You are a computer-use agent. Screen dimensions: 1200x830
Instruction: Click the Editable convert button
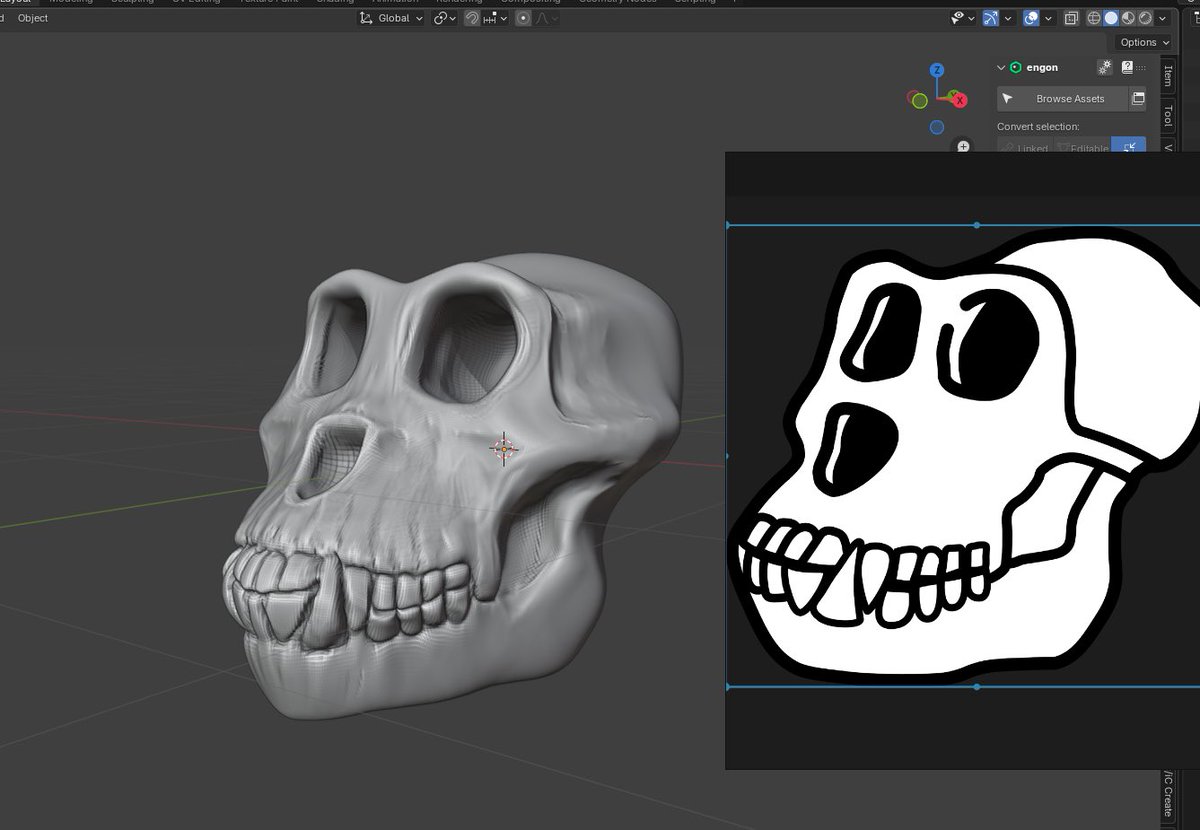coord(1084,146)
